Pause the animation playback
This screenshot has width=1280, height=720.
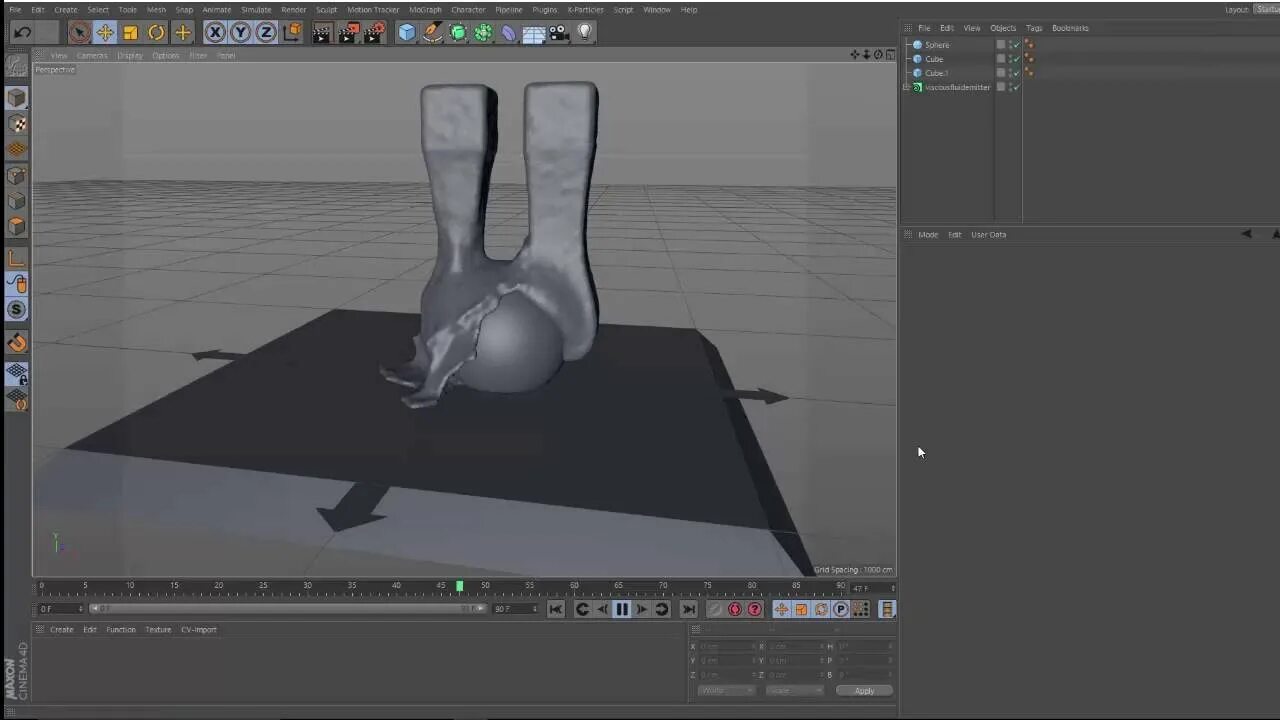(x=622, y=609)
